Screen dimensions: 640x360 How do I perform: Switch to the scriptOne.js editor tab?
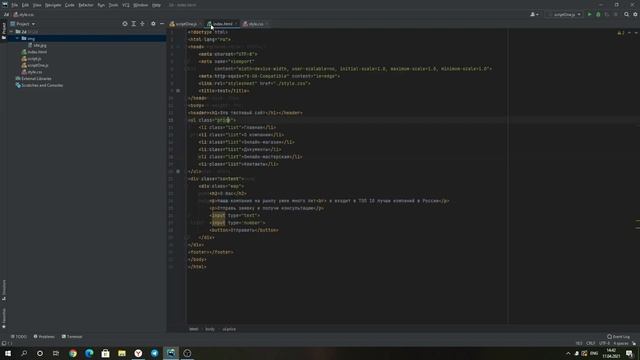[186, 24]
